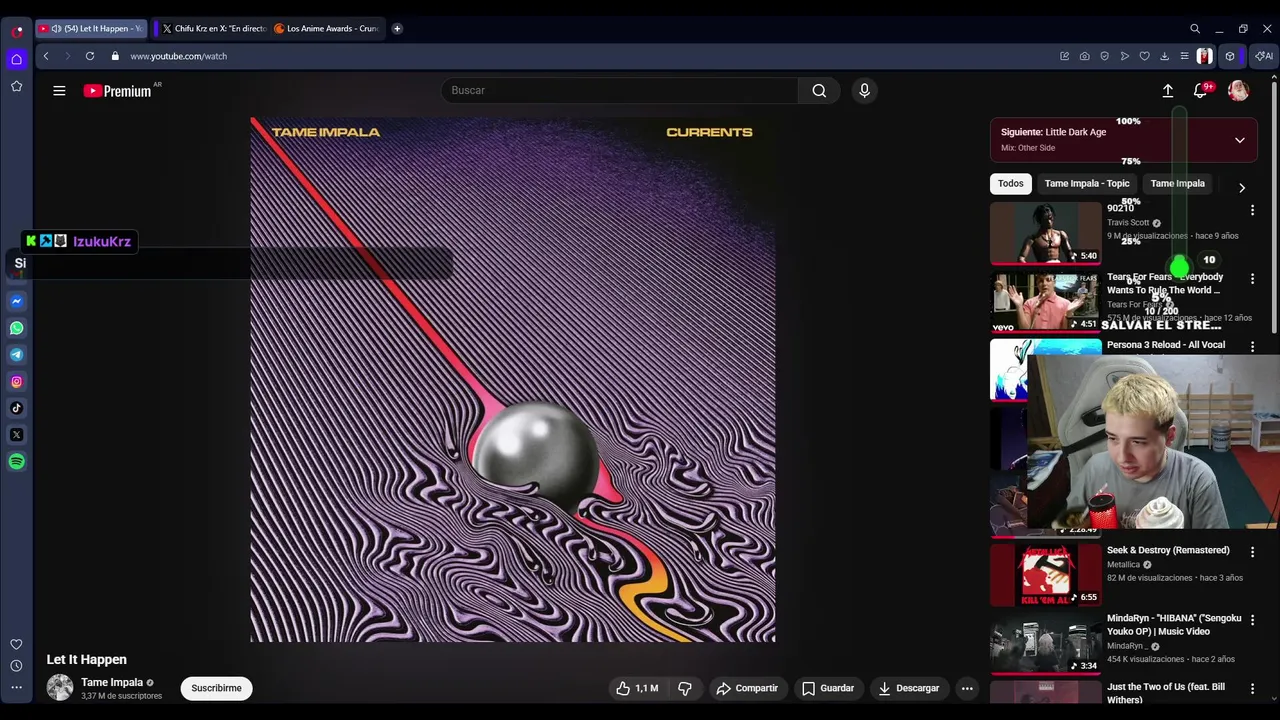Open Instagram from the browser sidebar
Screen dimensions: 1280x720
16,381
